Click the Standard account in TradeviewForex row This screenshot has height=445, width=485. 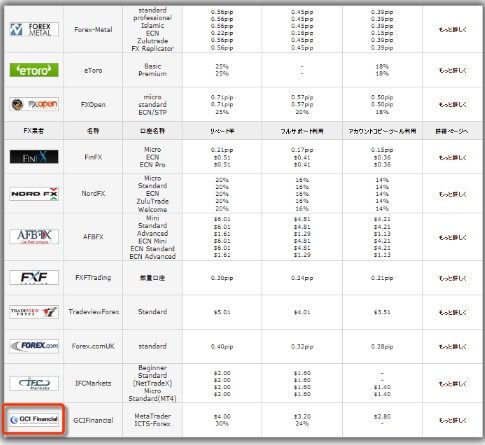click(x=152, y=312)
